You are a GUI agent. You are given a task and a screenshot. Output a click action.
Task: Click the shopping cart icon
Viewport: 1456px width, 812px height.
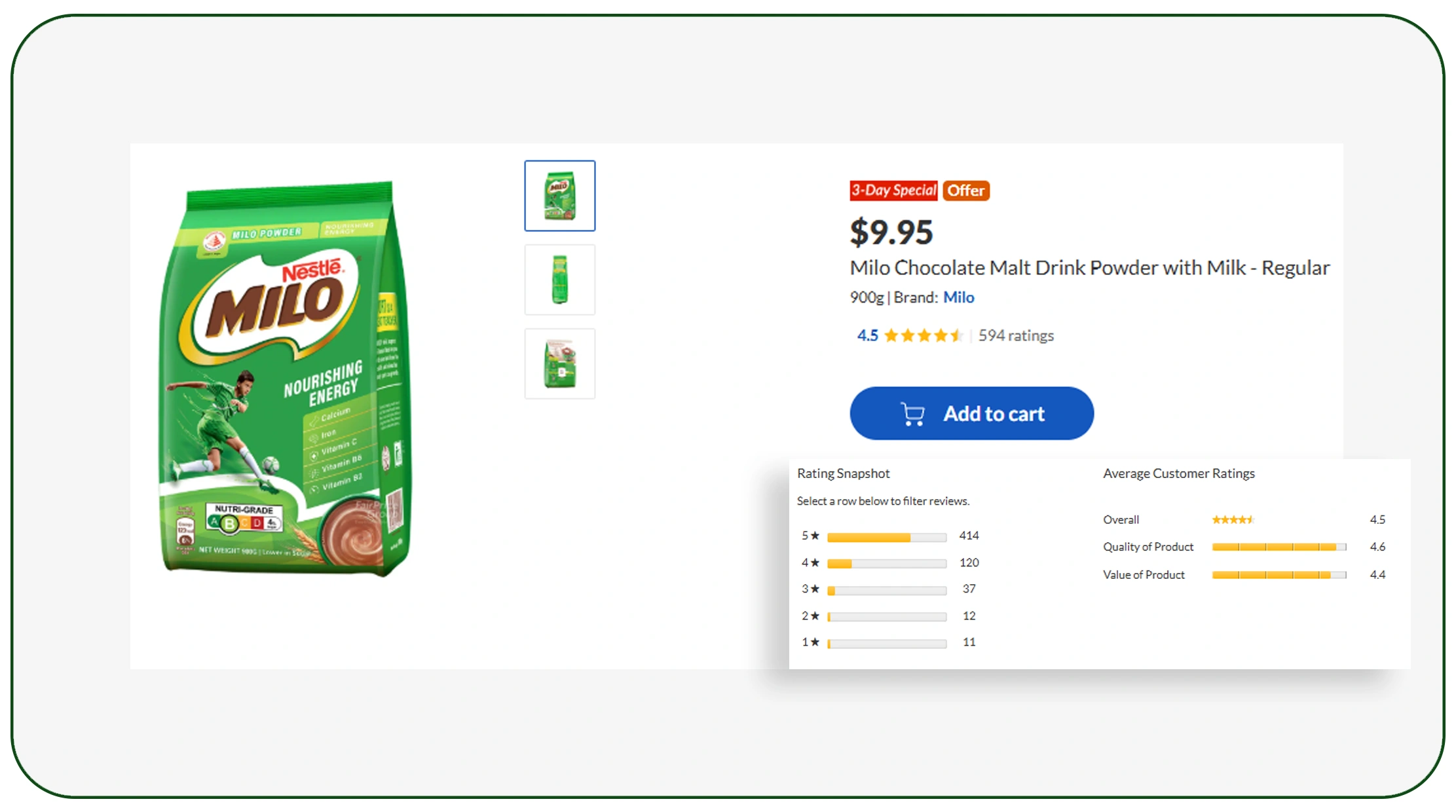(x=912, y=414)
